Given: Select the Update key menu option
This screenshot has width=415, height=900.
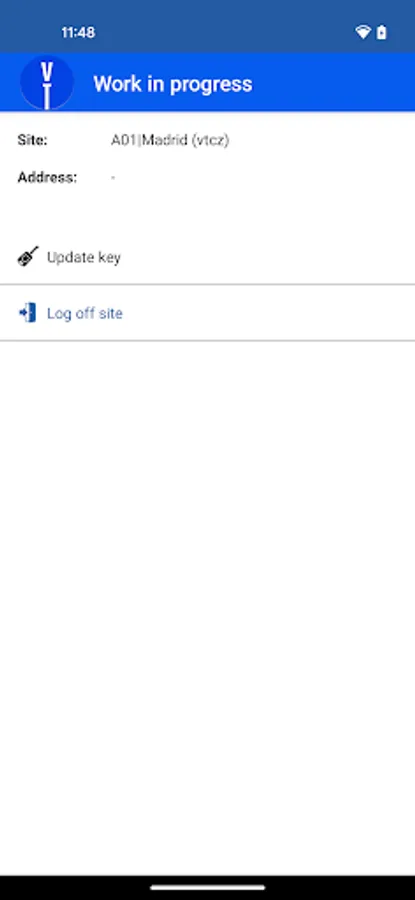Looking at the screenshot, I should pos(207,257).
